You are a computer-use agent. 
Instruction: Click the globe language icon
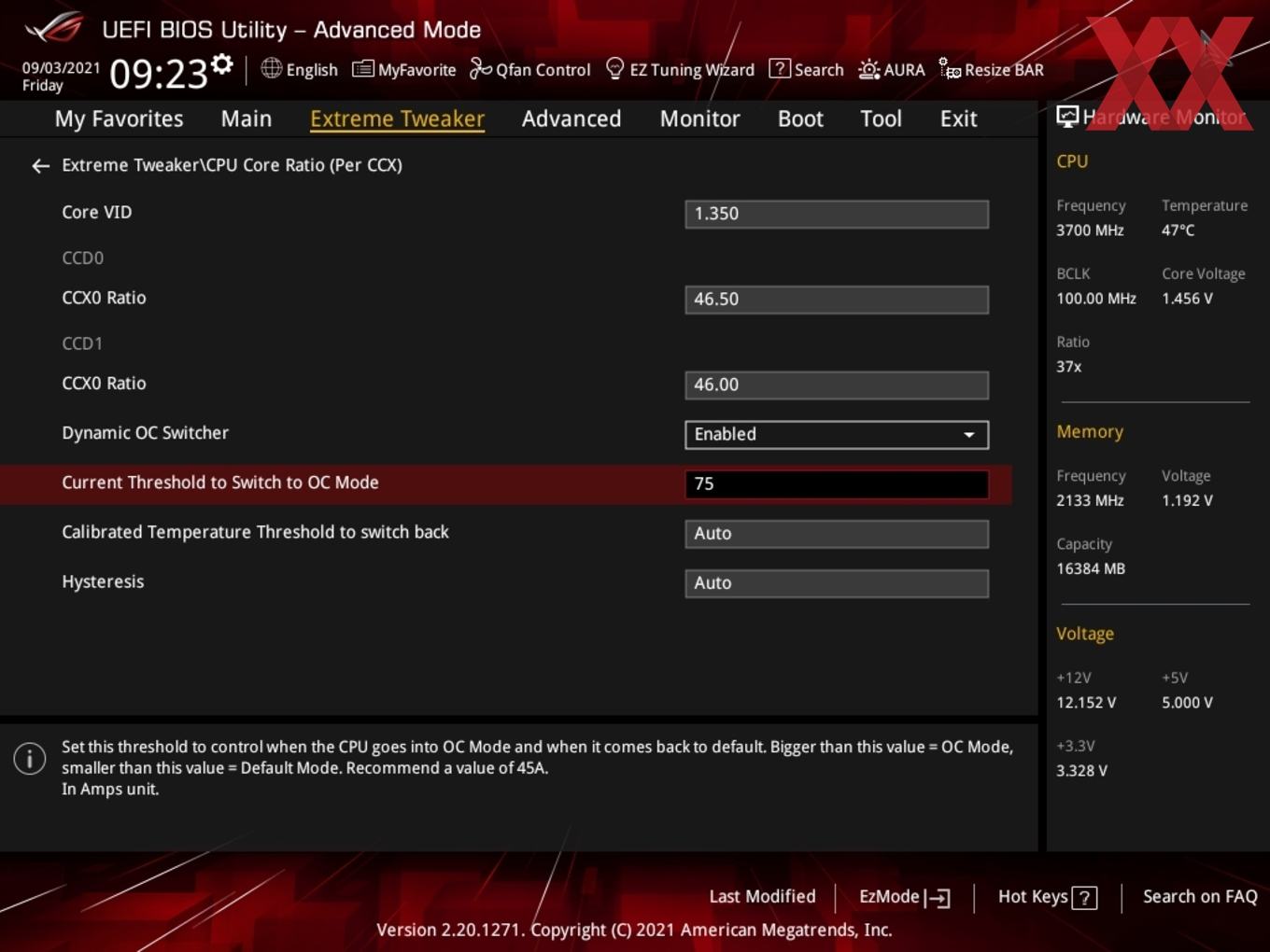coord(271,68)
